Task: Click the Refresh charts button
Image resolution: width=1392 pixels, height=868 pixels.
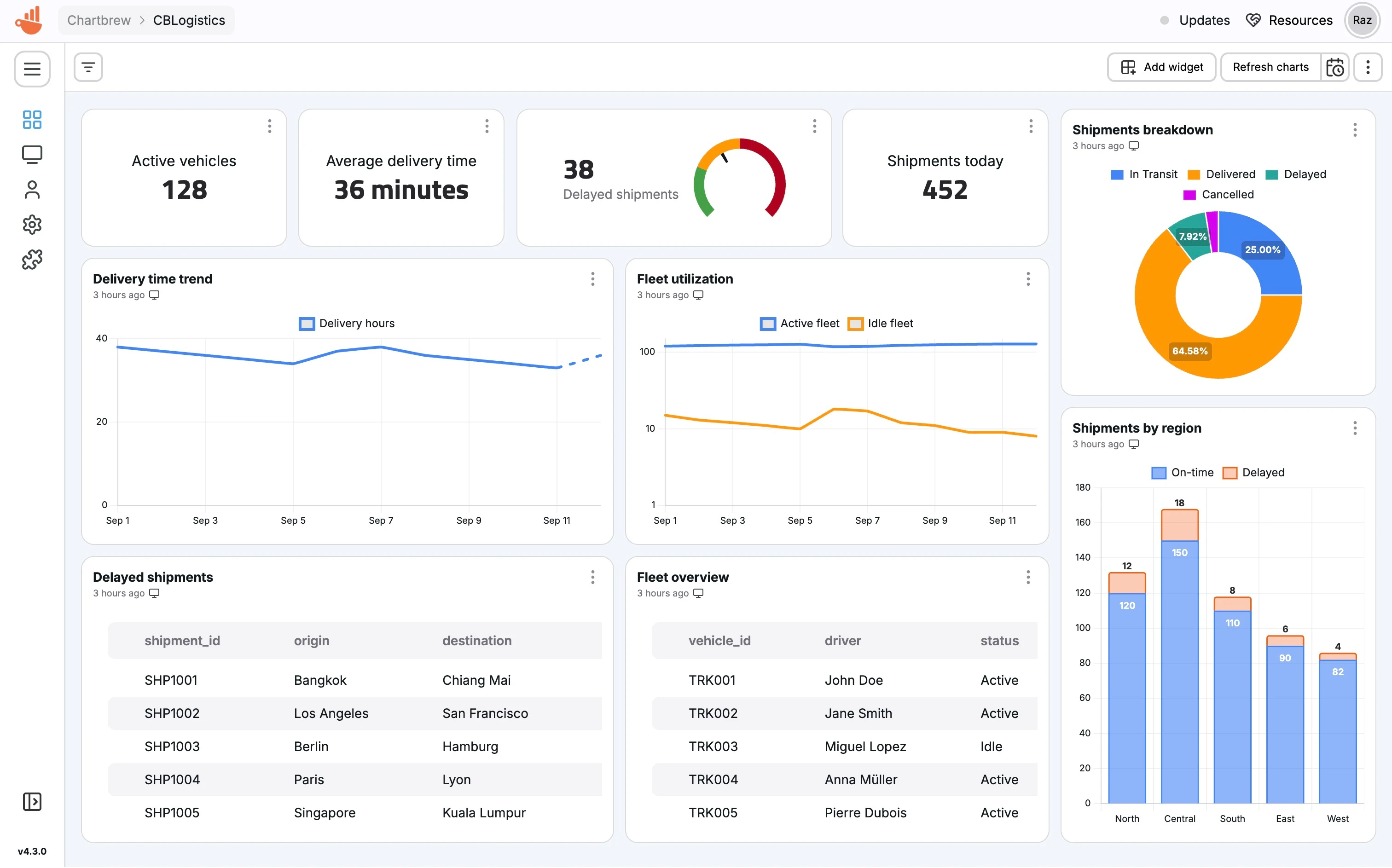Action: tap(1270, 67)
